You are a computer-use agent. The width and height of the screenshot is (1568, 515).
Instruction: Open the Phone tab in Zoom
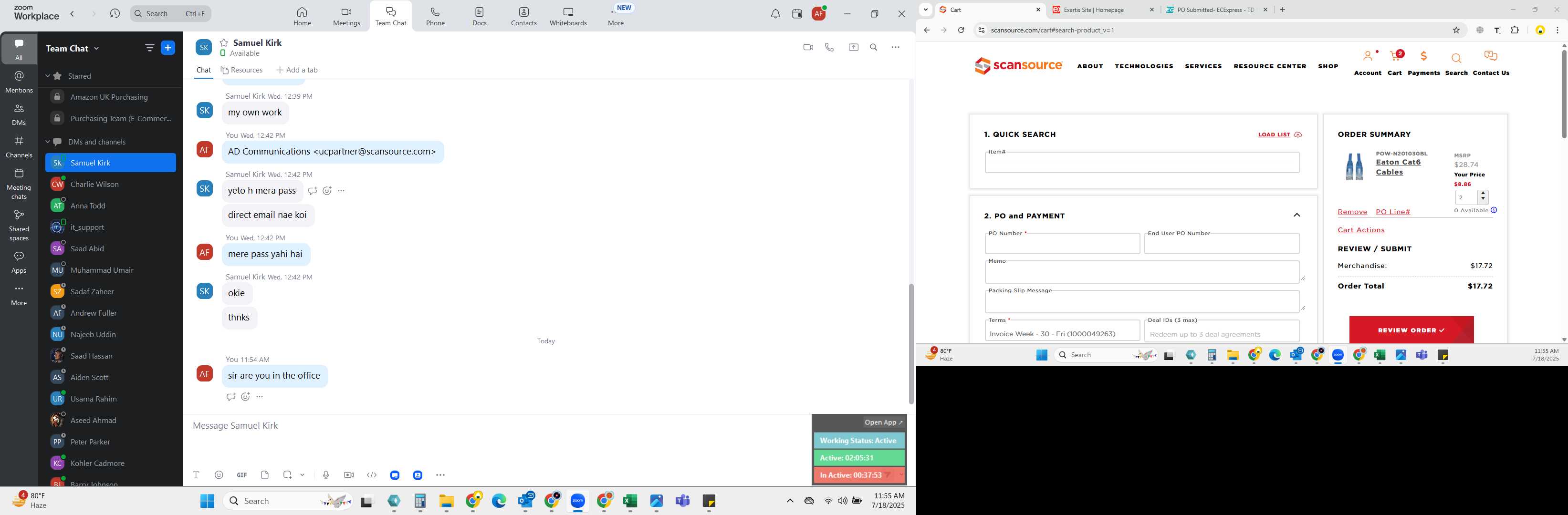435,16
